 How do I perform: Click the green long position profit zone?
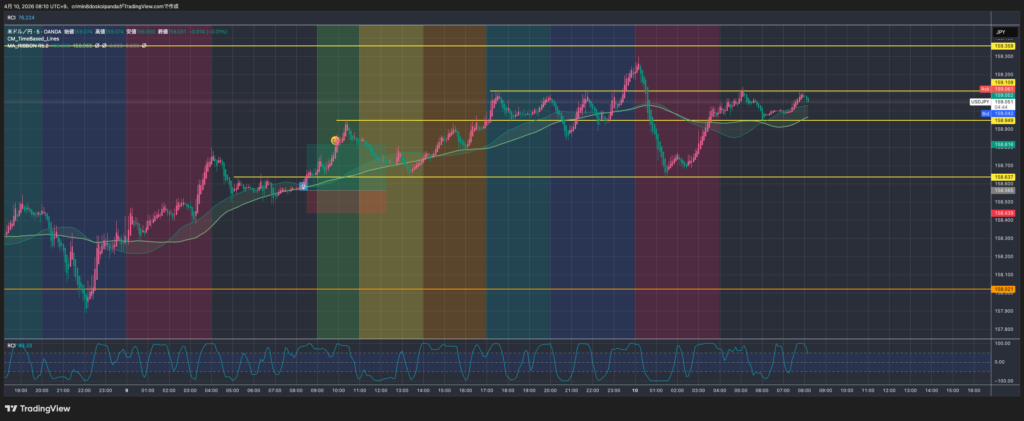tap(345, 165)
